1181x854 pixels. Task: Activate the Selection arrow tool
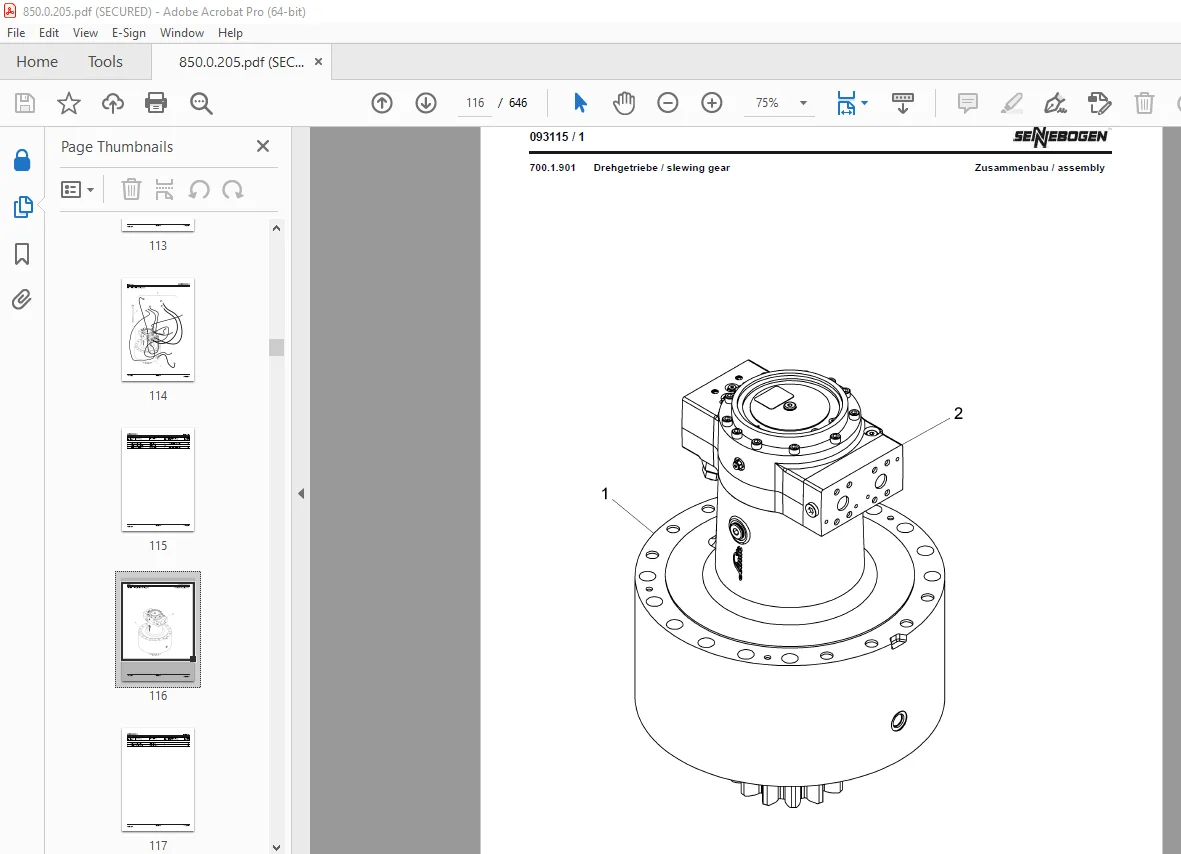[x=580, y=103]
